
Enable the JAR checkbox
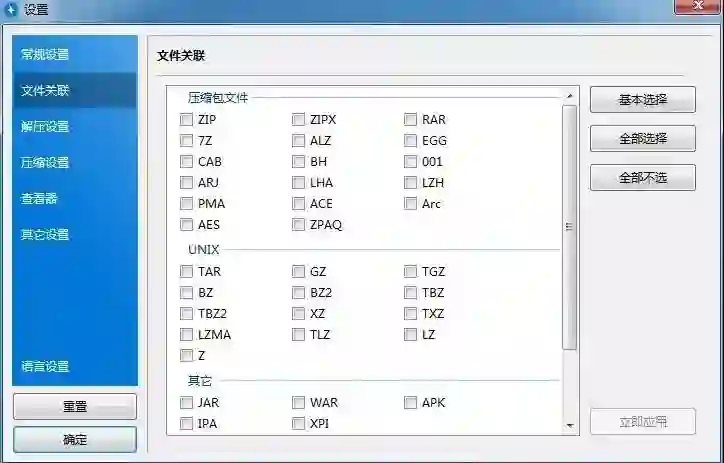pyautogui.click(x=186, y=403)
